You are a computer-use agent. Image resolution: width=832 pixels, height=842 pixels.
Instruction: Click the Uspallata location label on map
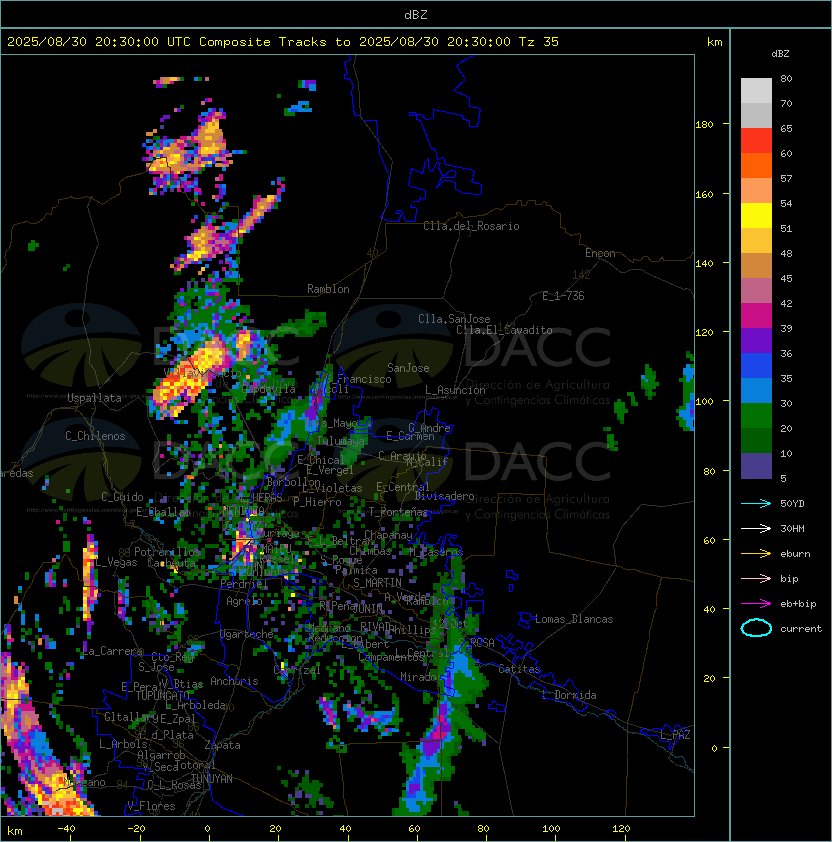pyautogui.click(x=94, y=398)
